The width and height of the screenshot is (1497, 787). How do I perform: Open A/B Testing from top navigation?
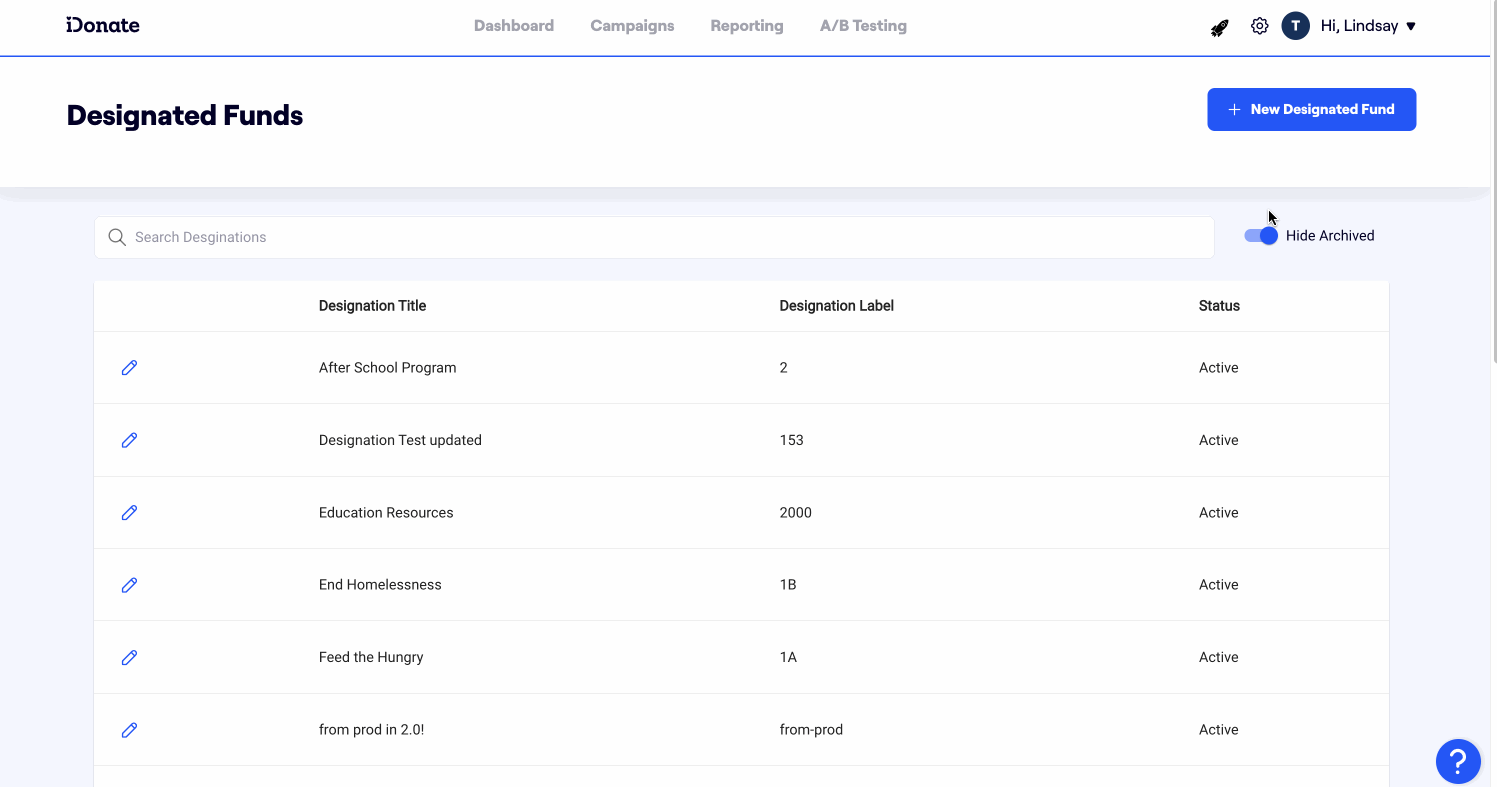coord(863,26)
